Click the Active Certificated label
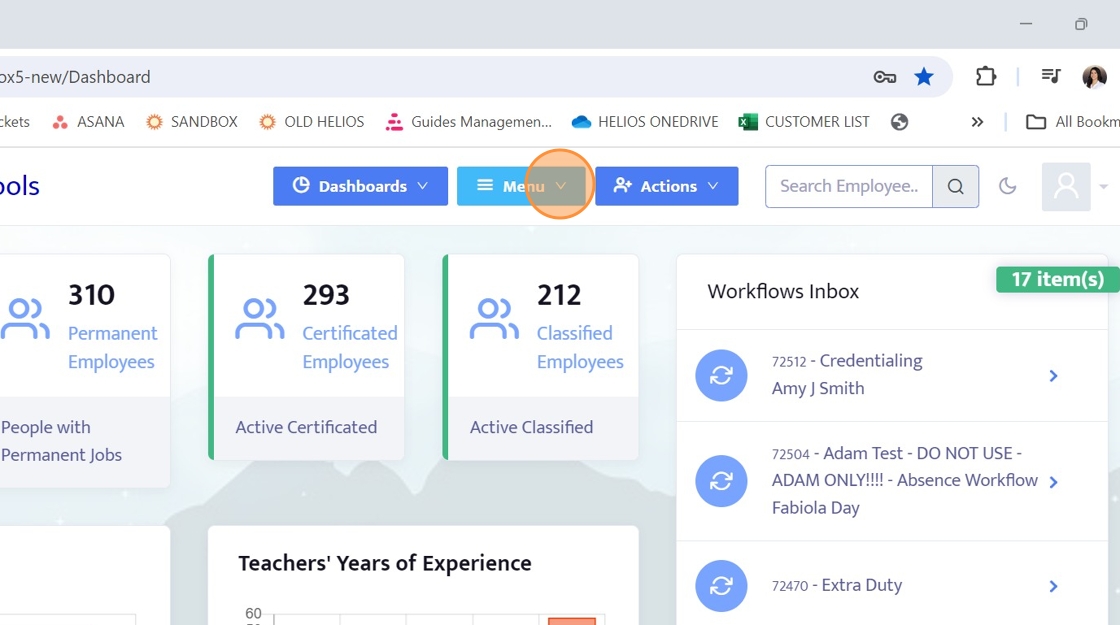Screen dimensions: 1120x625 [x=306, y=427]
